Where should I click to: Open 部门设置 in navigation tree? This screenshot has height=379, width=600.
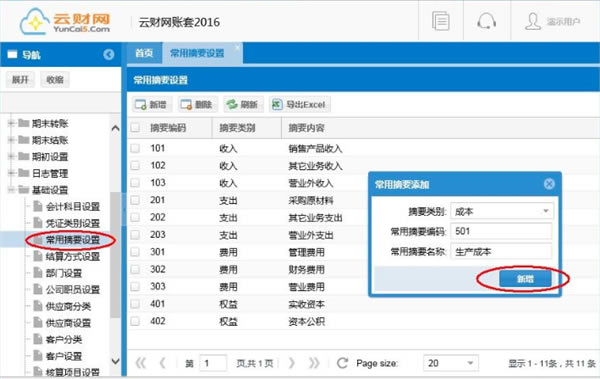(64, 273)
